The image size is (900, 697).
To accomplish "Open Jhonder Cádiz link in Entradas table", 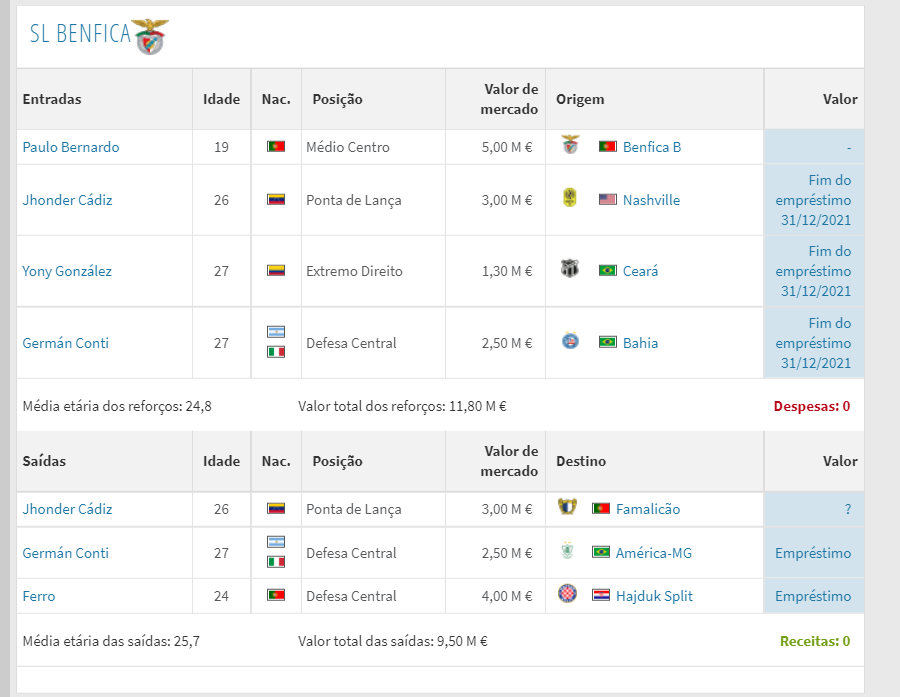I will click(67, 200).
